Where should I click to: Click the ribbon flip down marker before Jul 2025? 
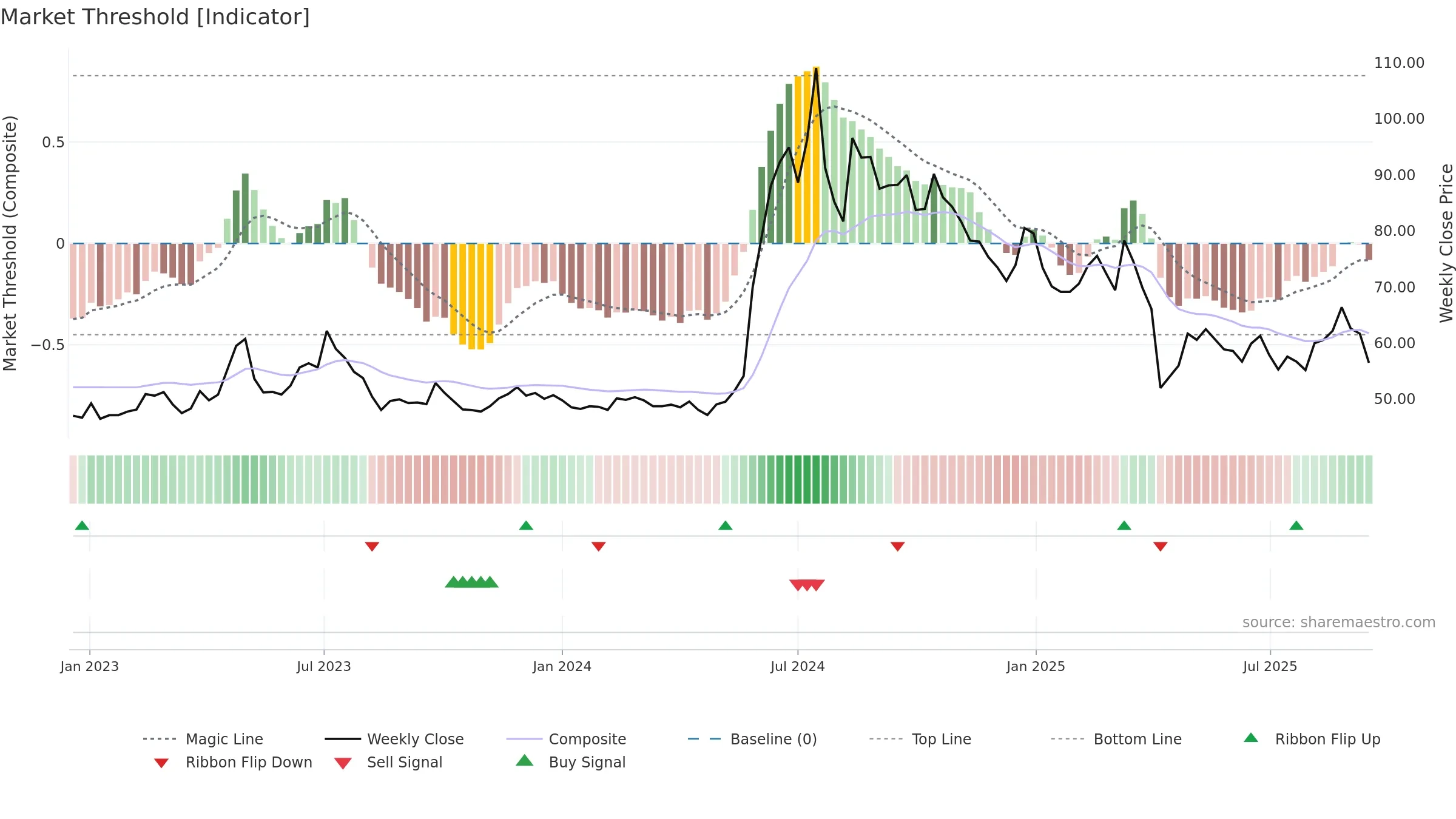[x=1161, y=547]
